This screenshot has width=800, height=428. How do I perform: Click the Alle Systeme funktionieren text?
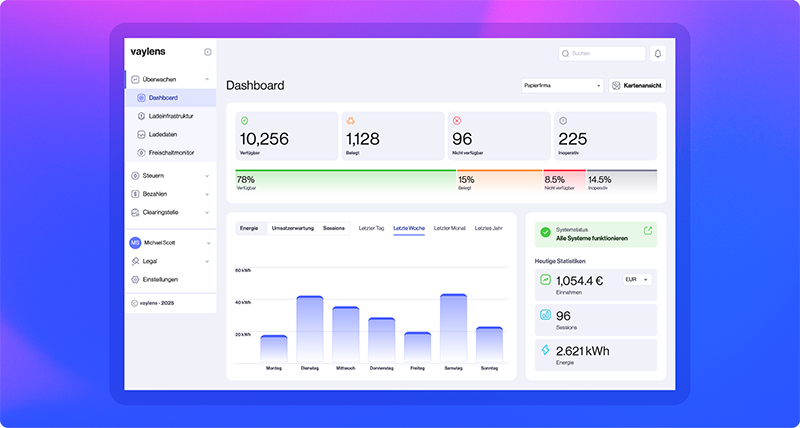[x=592, y=238]
